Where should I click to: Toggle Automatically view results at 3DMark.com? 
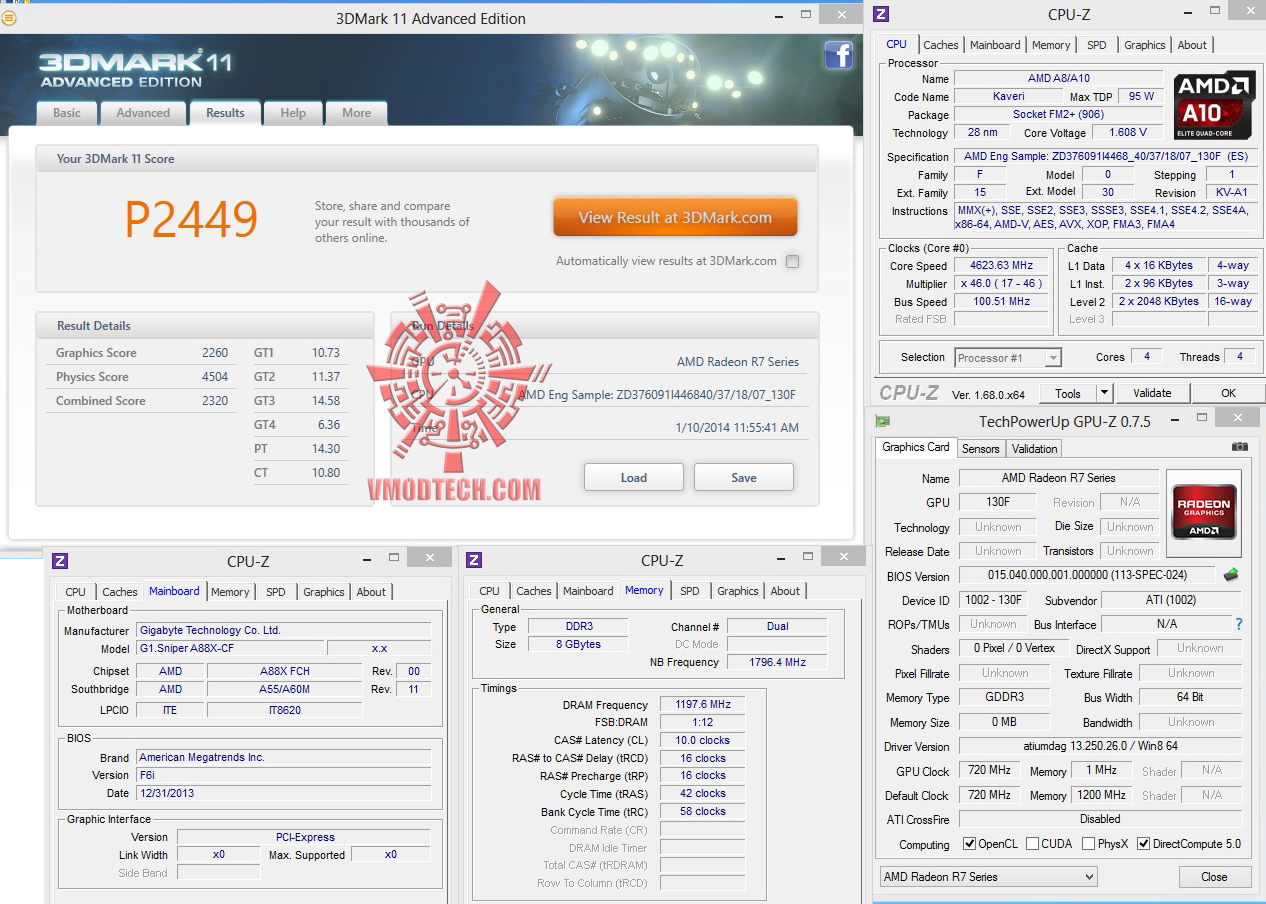click(x=792, y=261)
